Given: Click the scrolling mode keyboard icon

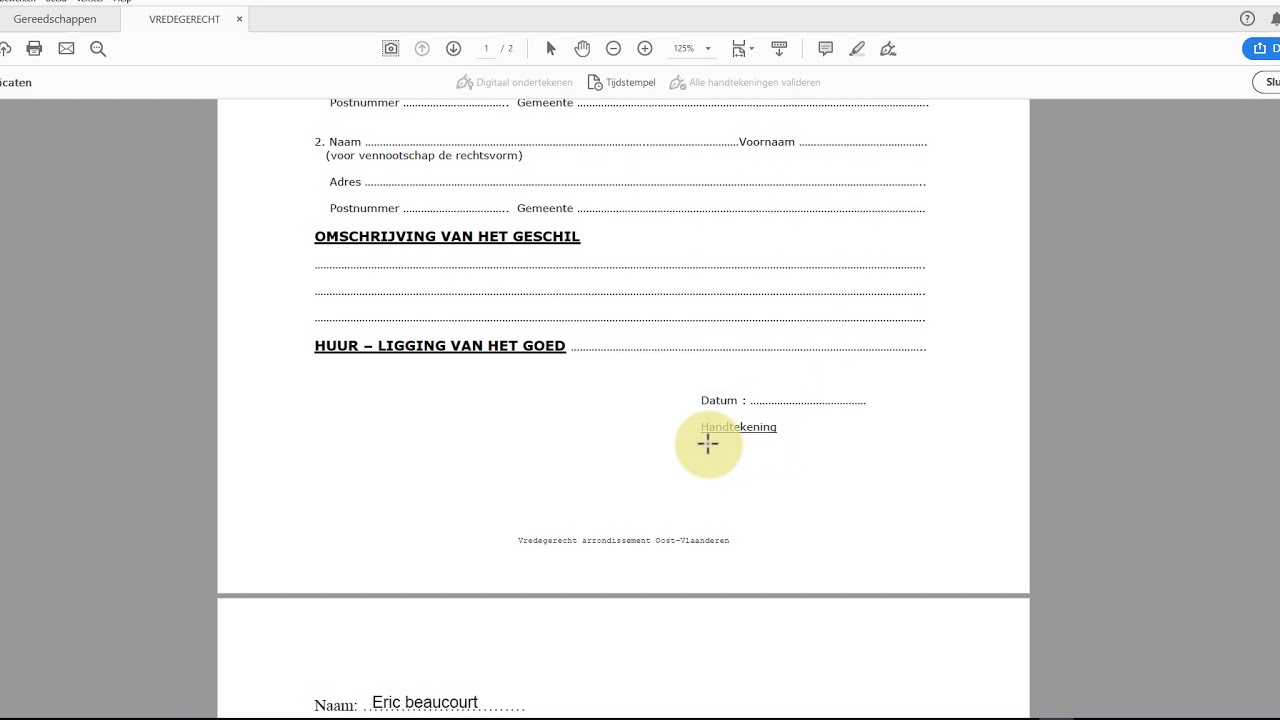Looking at the screenshot, I should click(x=779, y=48).
